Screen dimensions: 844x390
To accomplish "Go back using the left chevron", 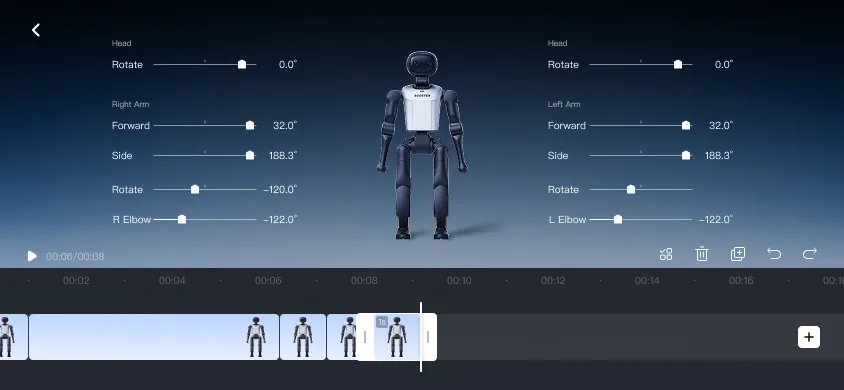I will tap(36, 30).
